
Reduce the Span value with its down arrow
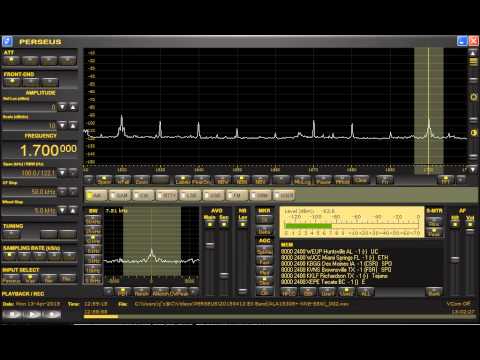pos(62,172)
